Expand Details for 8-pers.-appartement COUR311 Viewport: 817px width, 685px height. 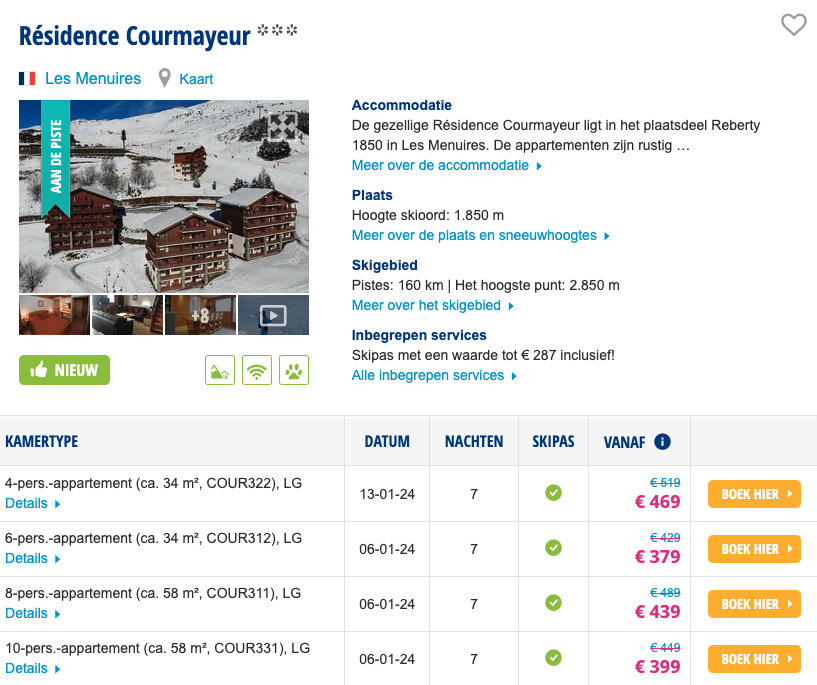pyautogui.click(x=32, y=614)
